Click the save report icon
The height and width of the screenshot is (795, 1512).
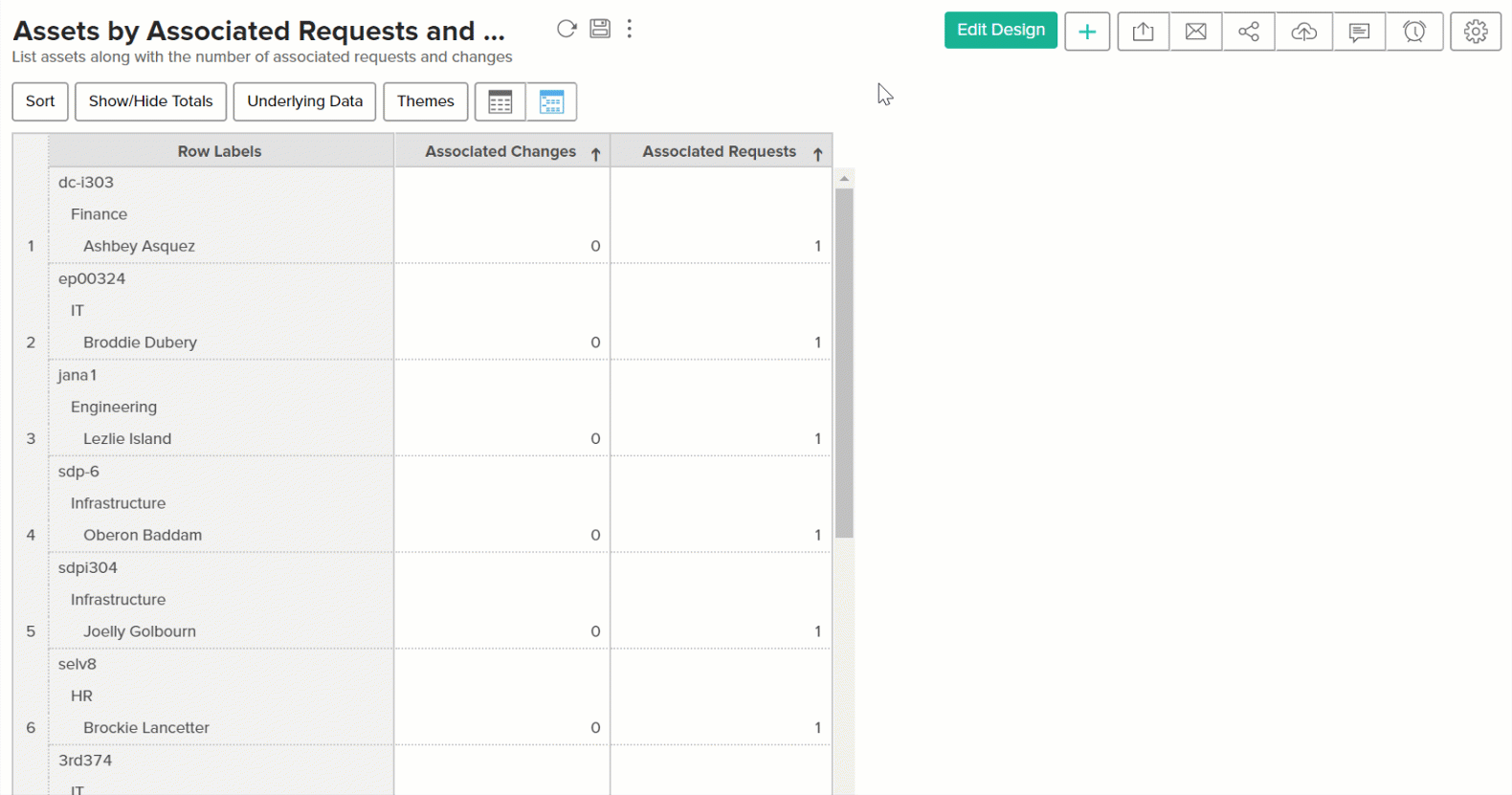tap(600, 29)
